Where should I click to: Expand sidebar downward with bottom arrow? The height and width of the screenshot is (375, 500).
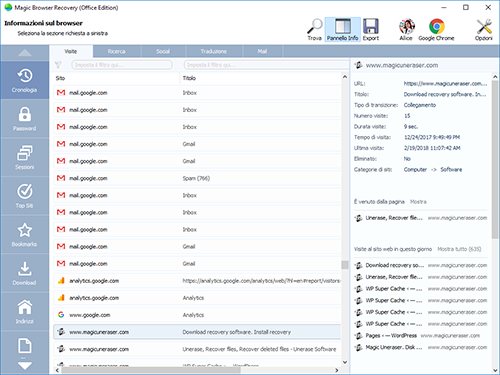click(x=25, y=366)
